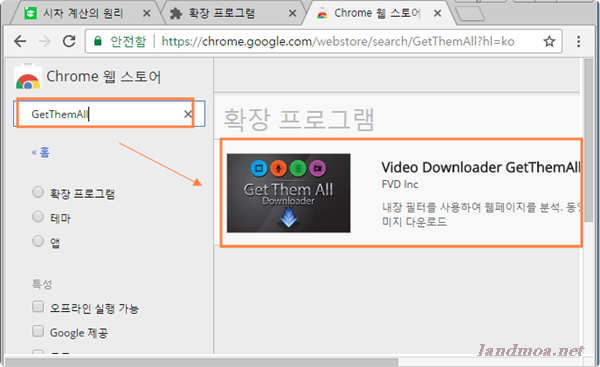Enable the 오프라인 실행 가능 checkbox
This screenshot has width=600, height=367.
coord(38,307)
